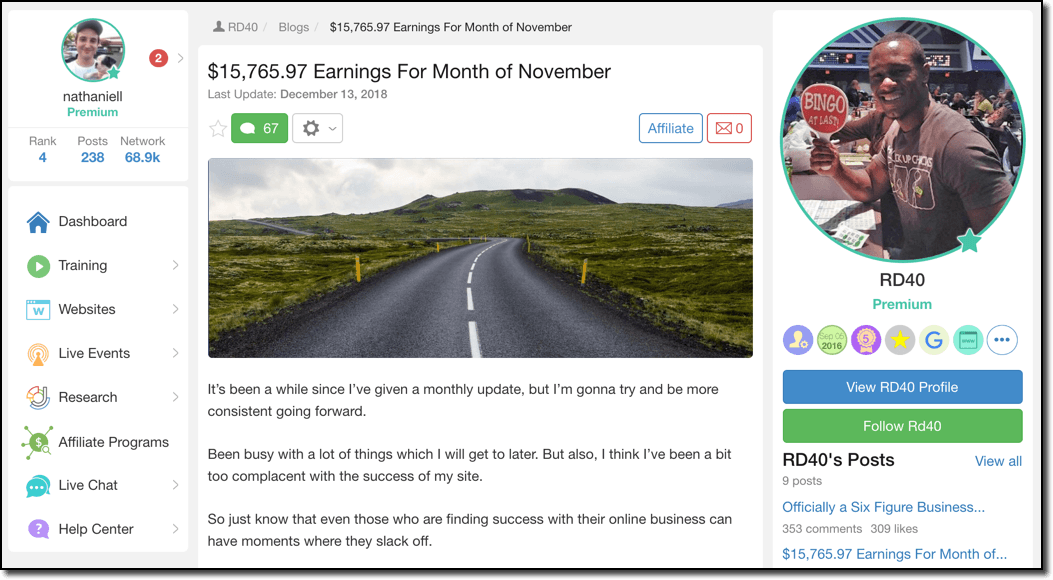The image size is (1053, 580).
Task: Expand the Websites menu chevron
Action: [175, 309]
